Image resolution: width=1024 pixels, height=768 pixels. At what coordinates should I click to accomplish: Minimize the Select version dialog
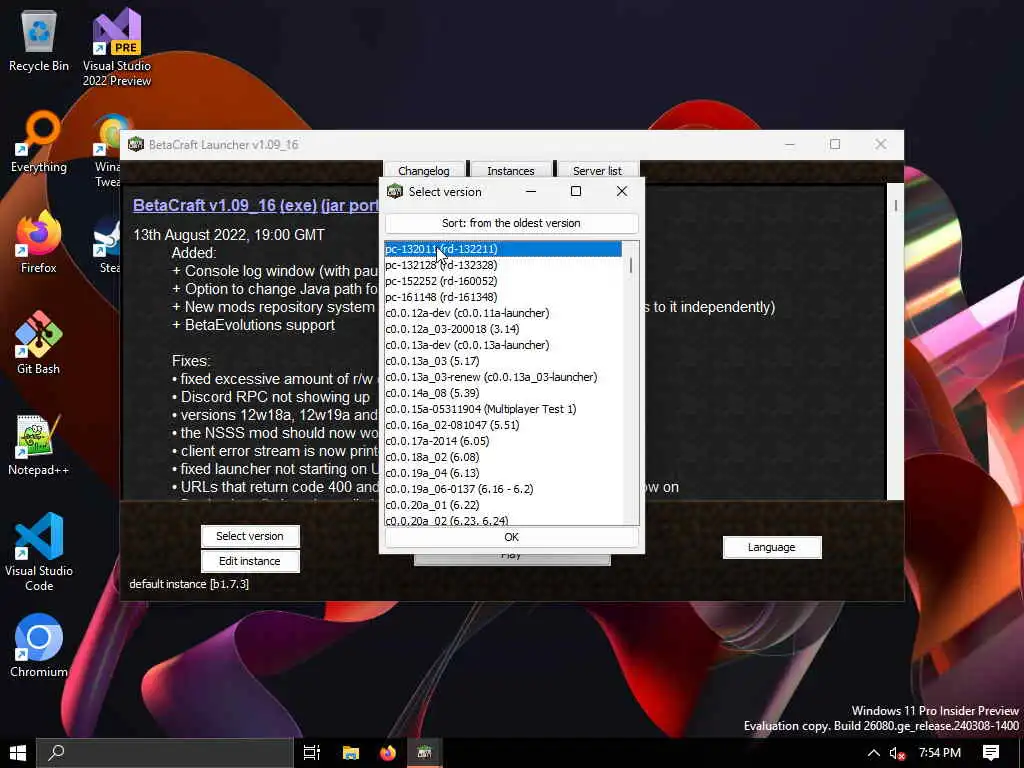tap(531, 191)
